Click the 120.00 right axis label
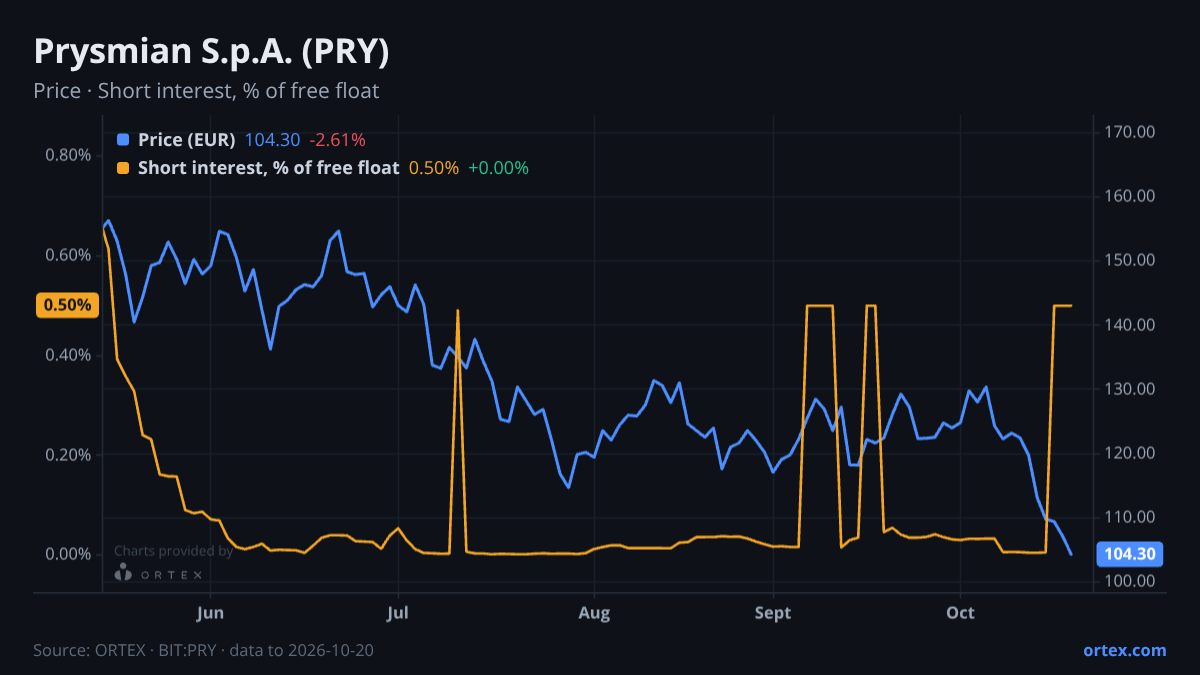 (x=1131, y=453)
